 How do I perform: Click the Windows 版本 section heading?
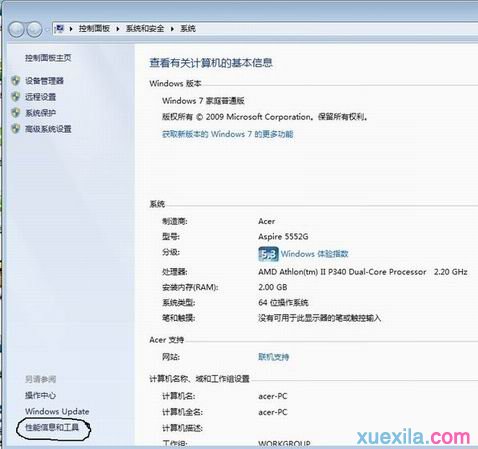[x=175, y=83]
